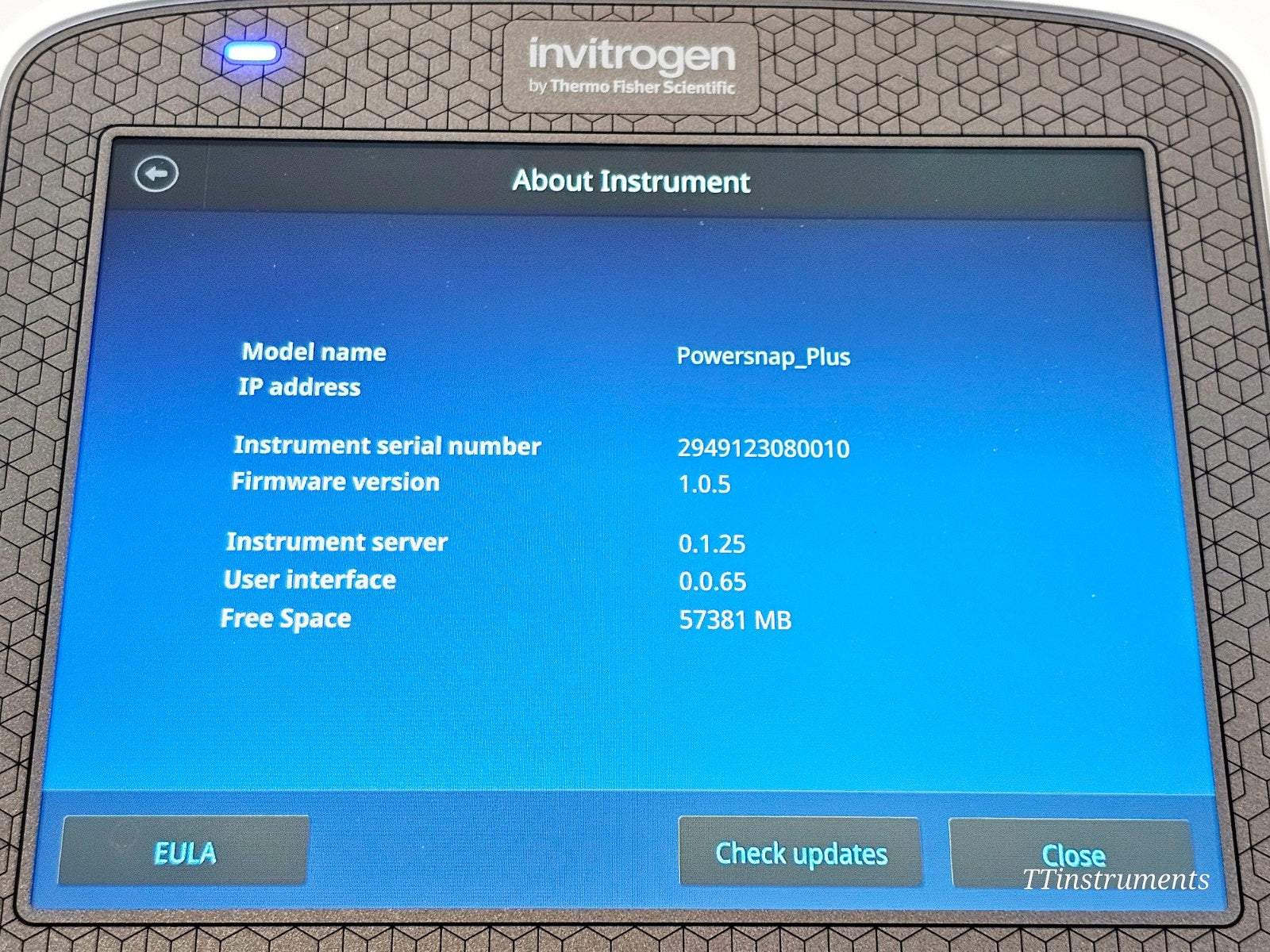Tap Check updates button
The height and width of the screenshot is (952, 1270).
tap(800, 854)
